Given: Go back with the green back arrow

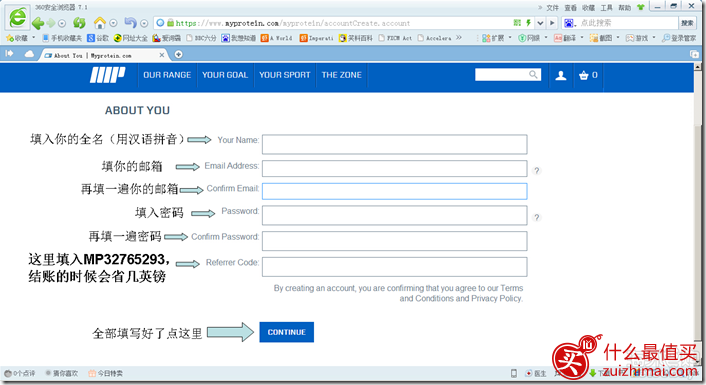Looking at the screenshot, I should point(38,23).
